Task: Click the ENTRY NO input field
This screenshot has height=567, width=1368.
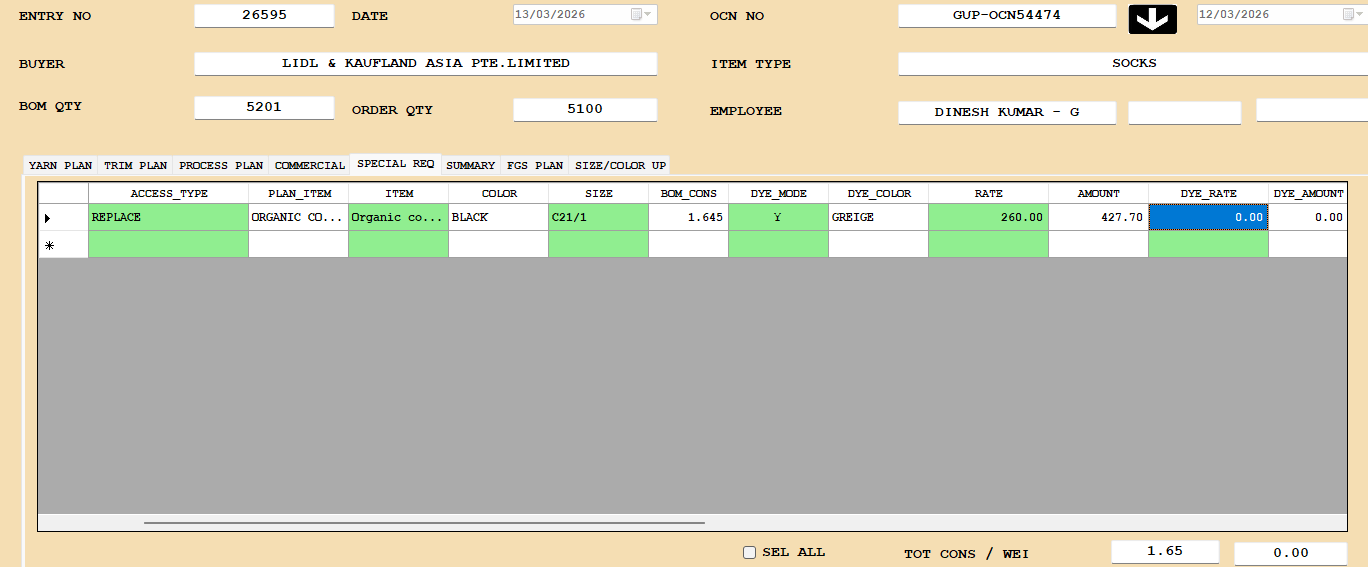Action: click(264, 16)
